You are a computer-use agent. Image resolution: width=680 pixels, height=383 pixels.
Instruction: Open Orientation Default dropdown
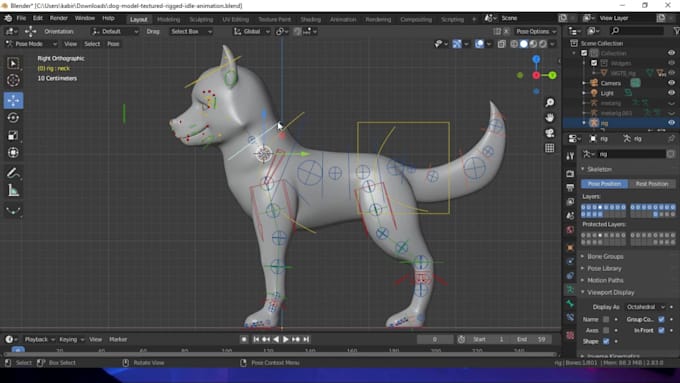pyautogui.click(x=115, y=31)
